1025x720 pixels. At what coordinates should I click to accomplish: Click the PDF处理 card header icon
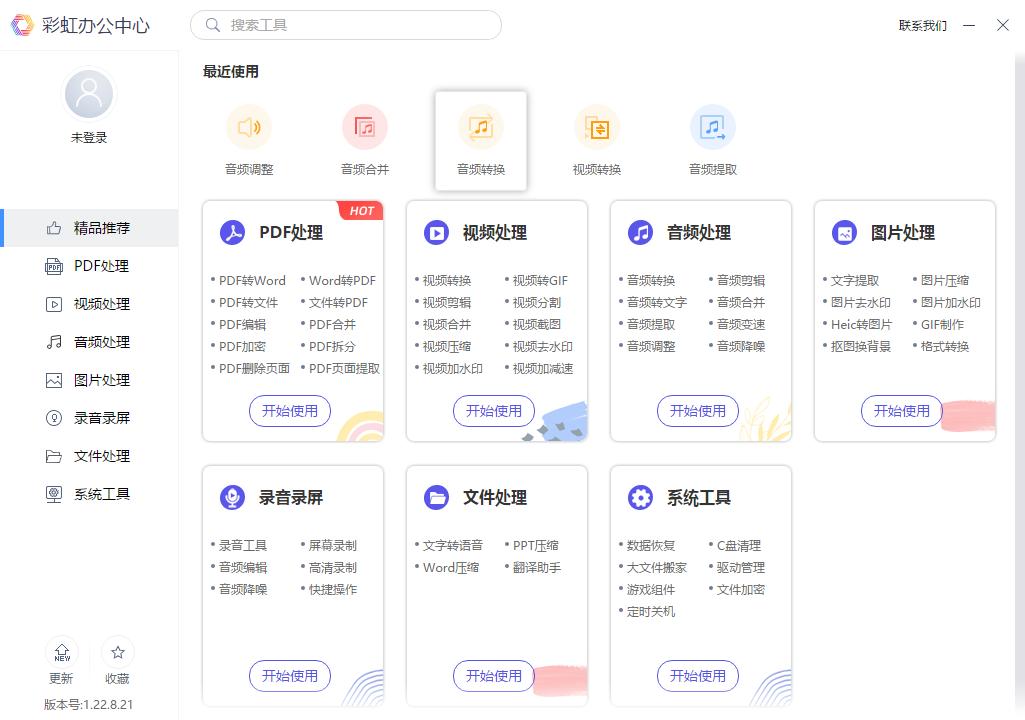click(x=232, y=232)
